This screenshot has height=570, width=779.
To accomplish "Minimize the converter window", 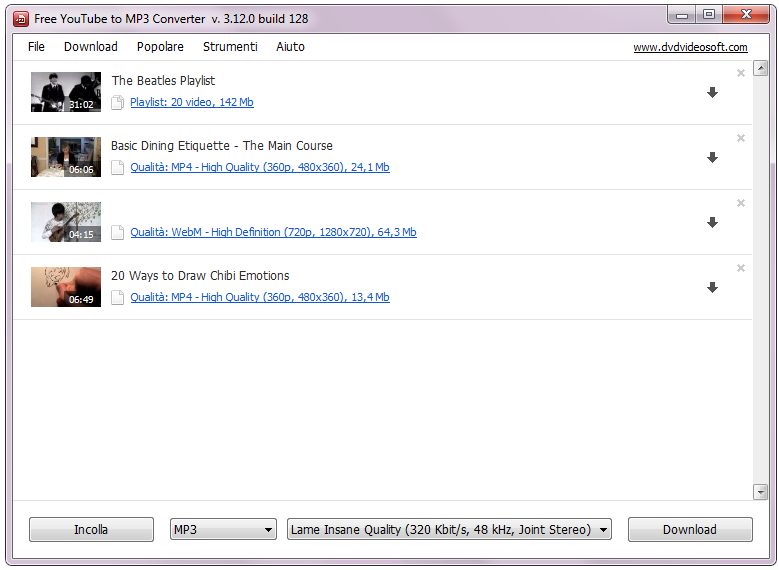I will point(682,15).
